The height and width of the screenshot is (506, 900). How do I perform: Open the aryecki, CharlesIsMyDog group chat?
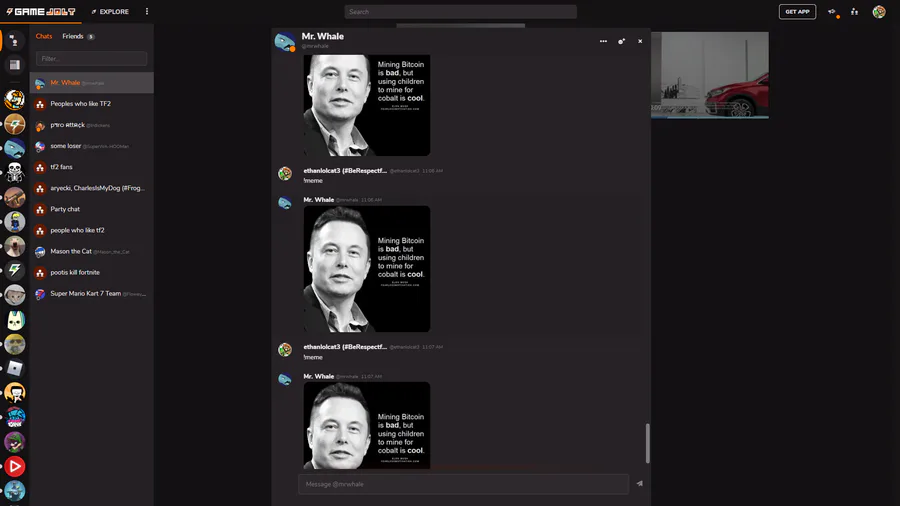pos(92,188)
